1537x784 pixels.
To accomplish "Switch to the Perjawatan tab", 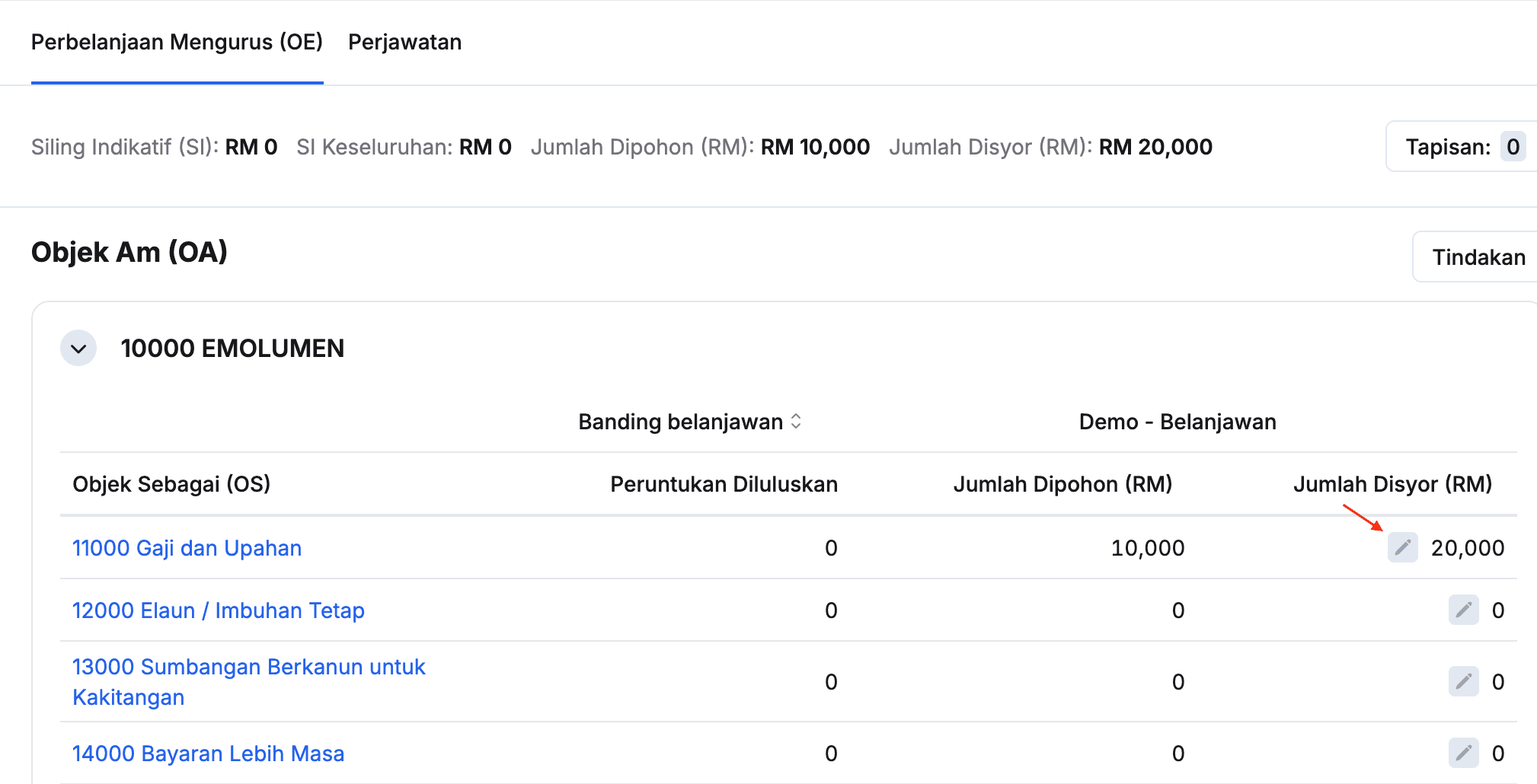I will [404, 42].
